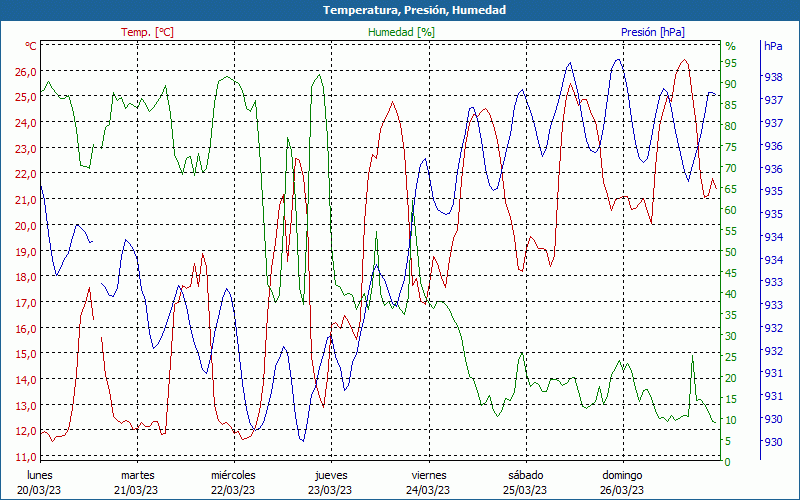
Task: Click the green "85" humidity tick label
Action: click(731, 105)
